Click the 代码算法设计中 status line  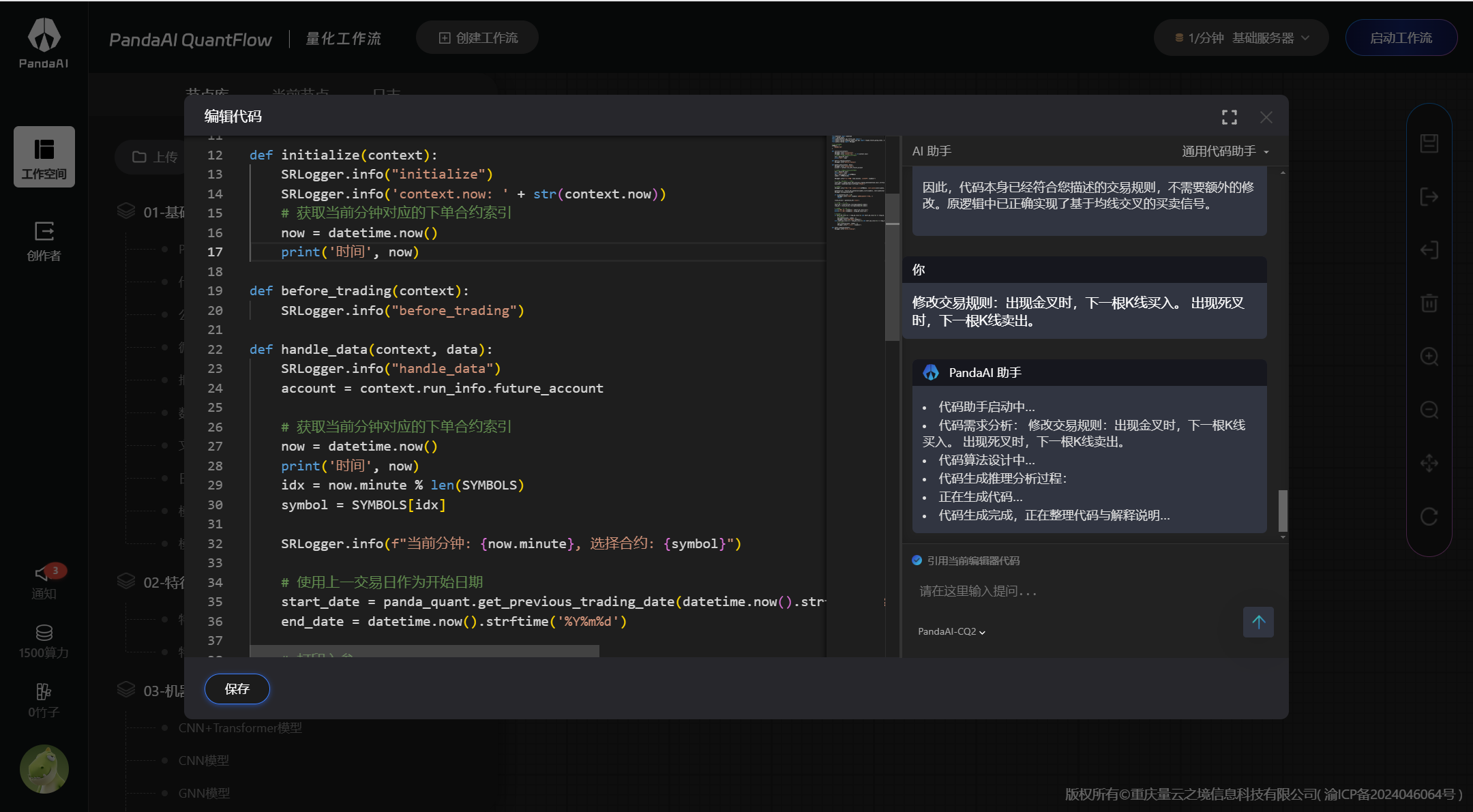[x=986, y=460]
